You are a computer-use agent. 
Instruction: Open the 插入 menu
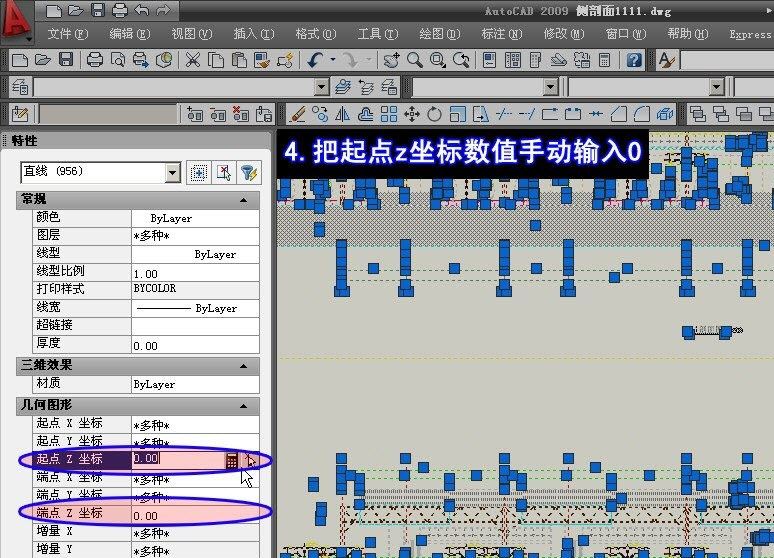click(x=254, y=34)
